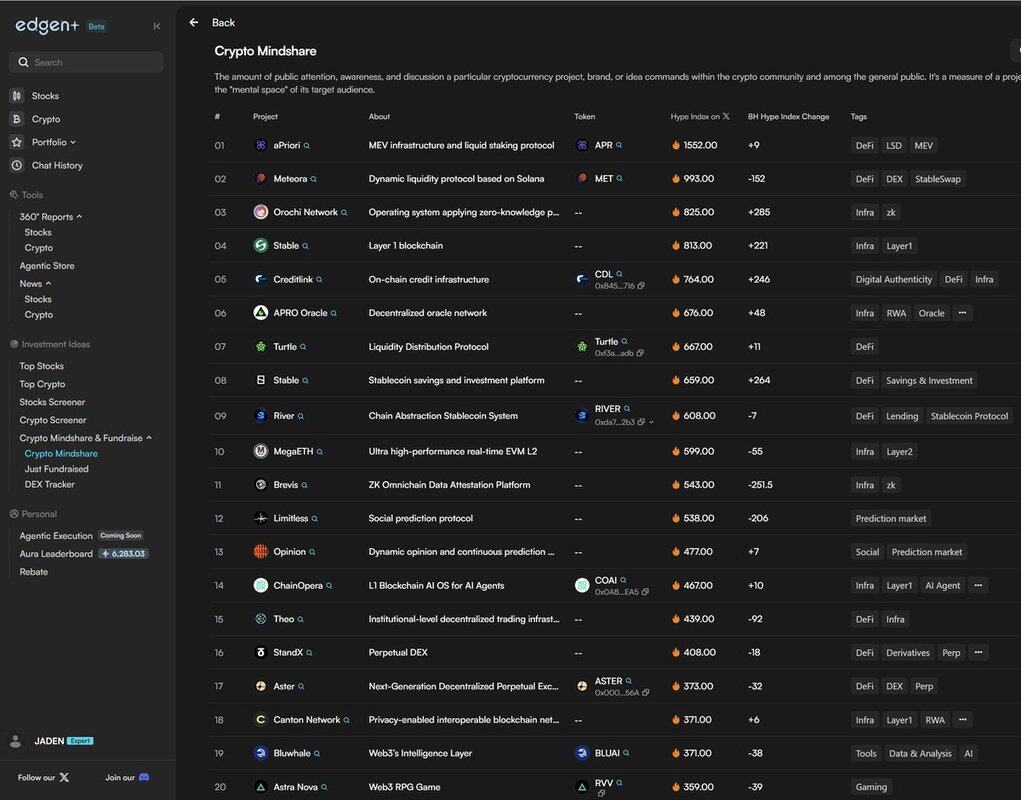Open Chat History in sidebar

pos(57,165)
